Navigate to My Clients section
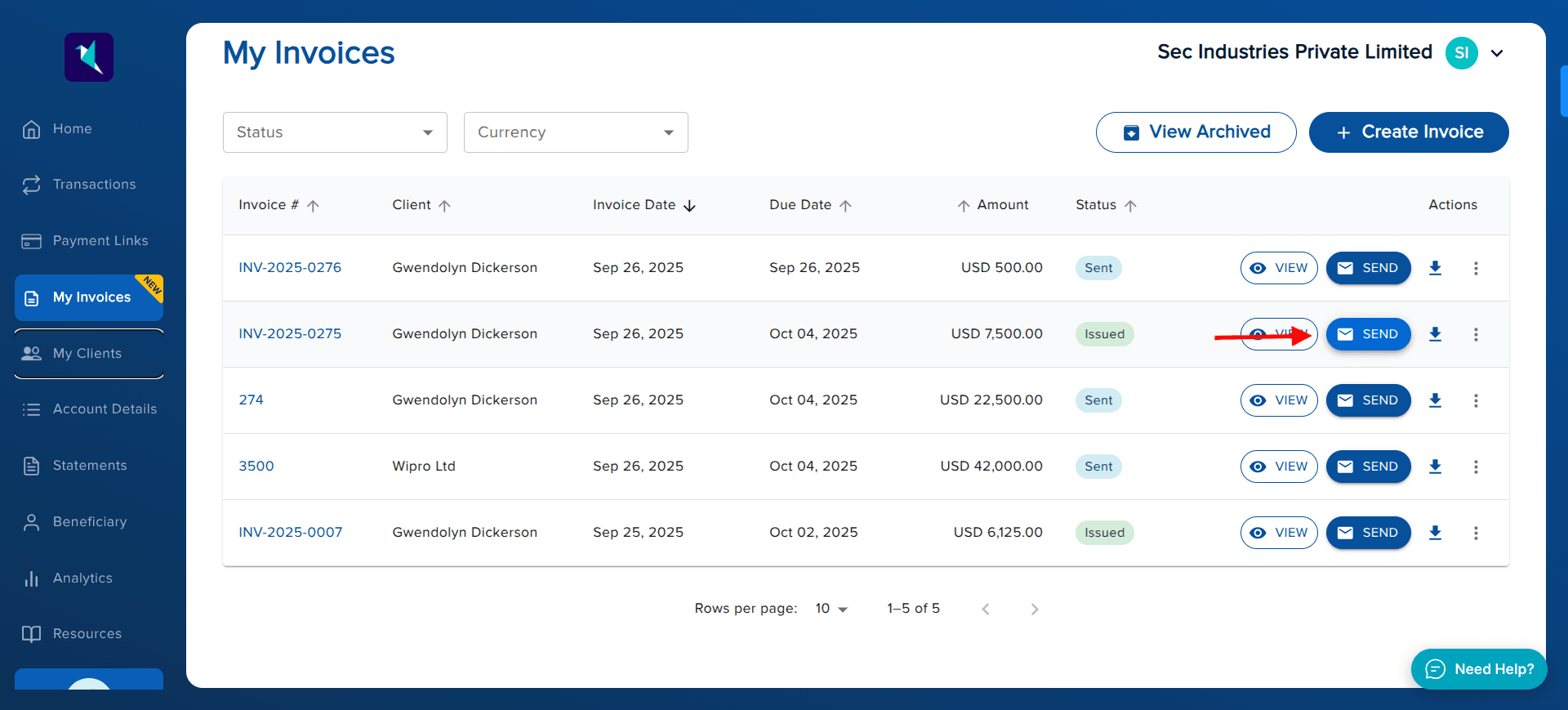1568x710 pixels. [87, 354]
